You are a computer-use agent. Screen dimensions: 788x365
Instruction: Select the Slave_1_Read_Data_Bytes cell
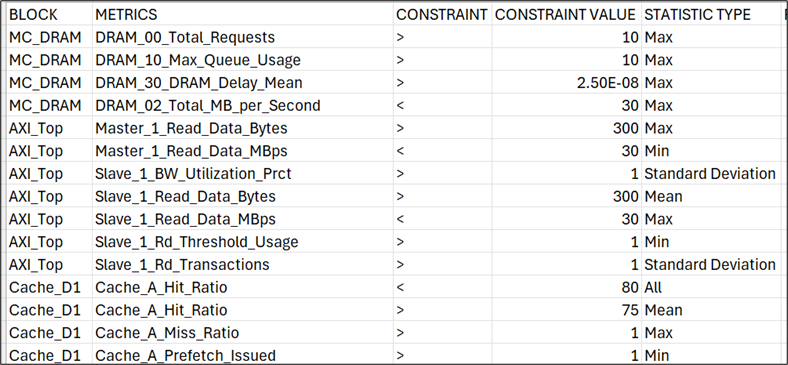point(243,196)
